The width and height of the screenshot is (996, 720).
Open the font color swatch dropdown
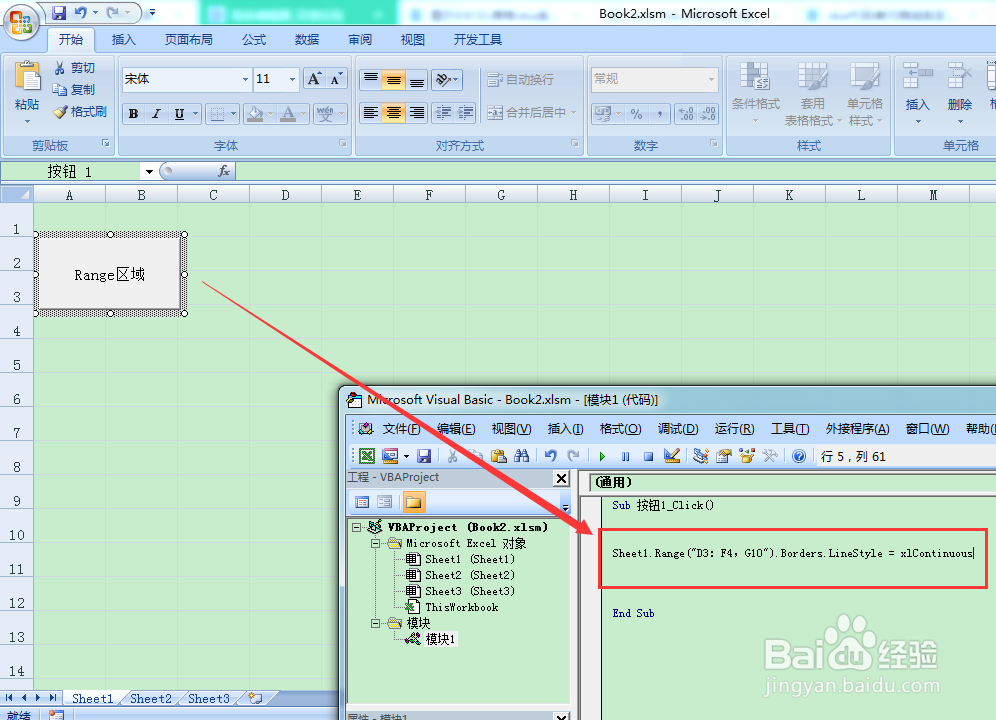301,115
